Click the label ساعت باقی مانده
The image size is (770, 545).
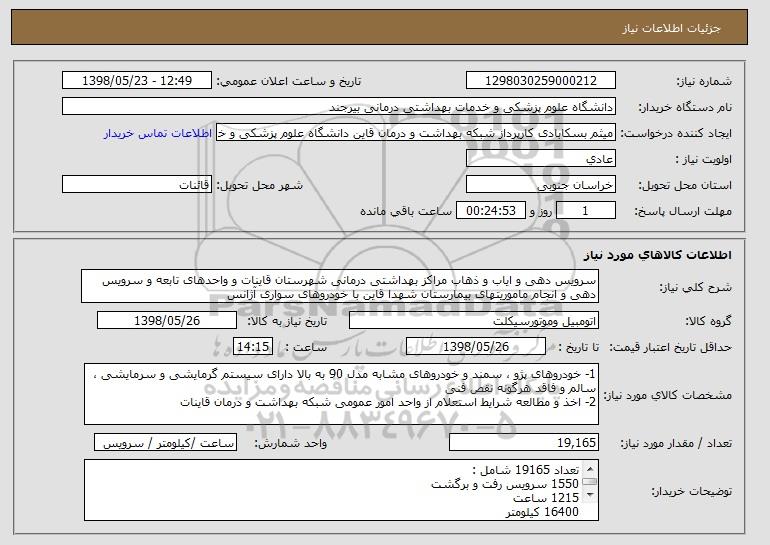pos(406,211)
